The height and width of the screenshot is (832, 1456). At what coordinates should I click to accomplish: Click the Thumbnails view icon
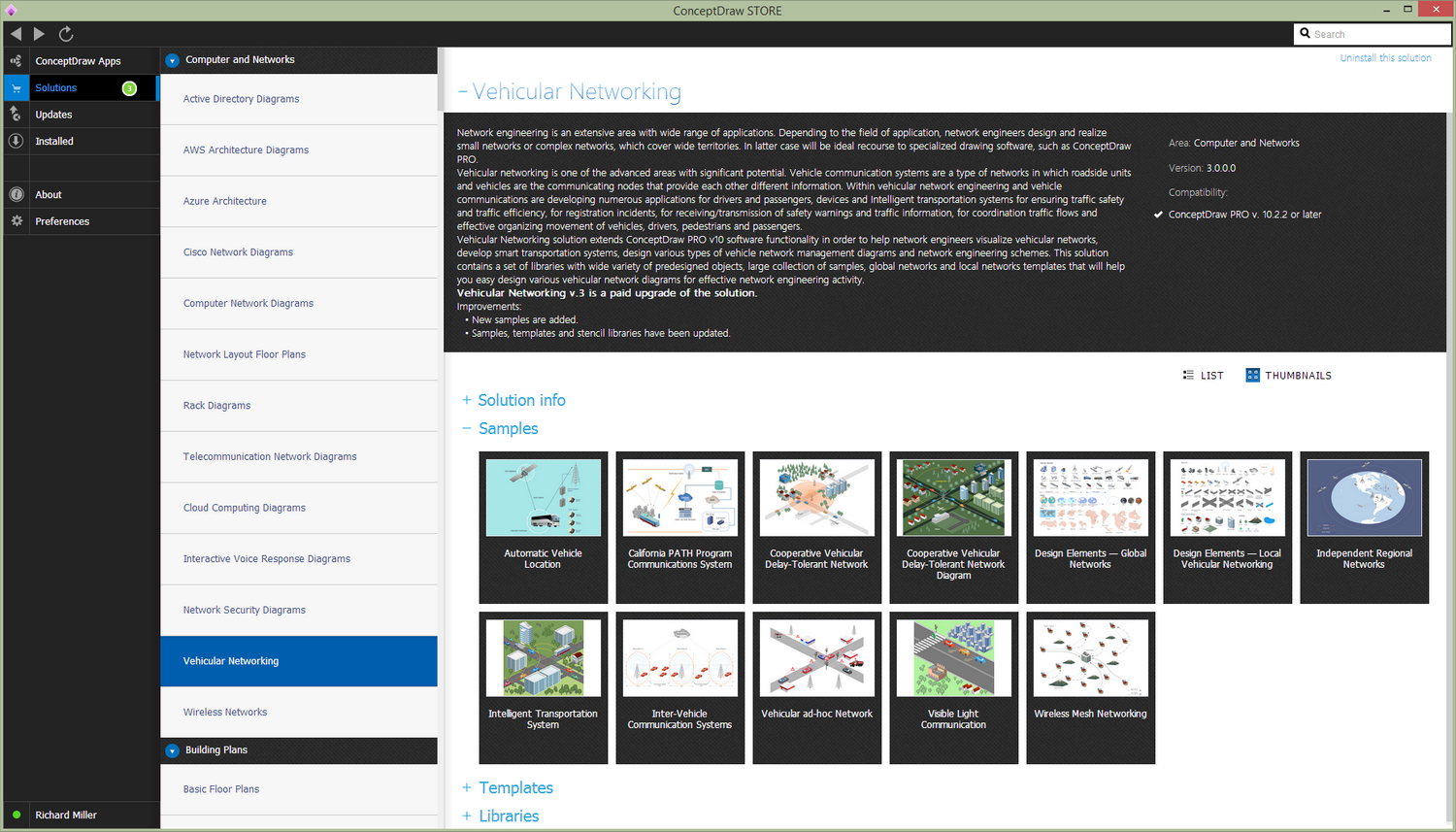pos(1253,375)
